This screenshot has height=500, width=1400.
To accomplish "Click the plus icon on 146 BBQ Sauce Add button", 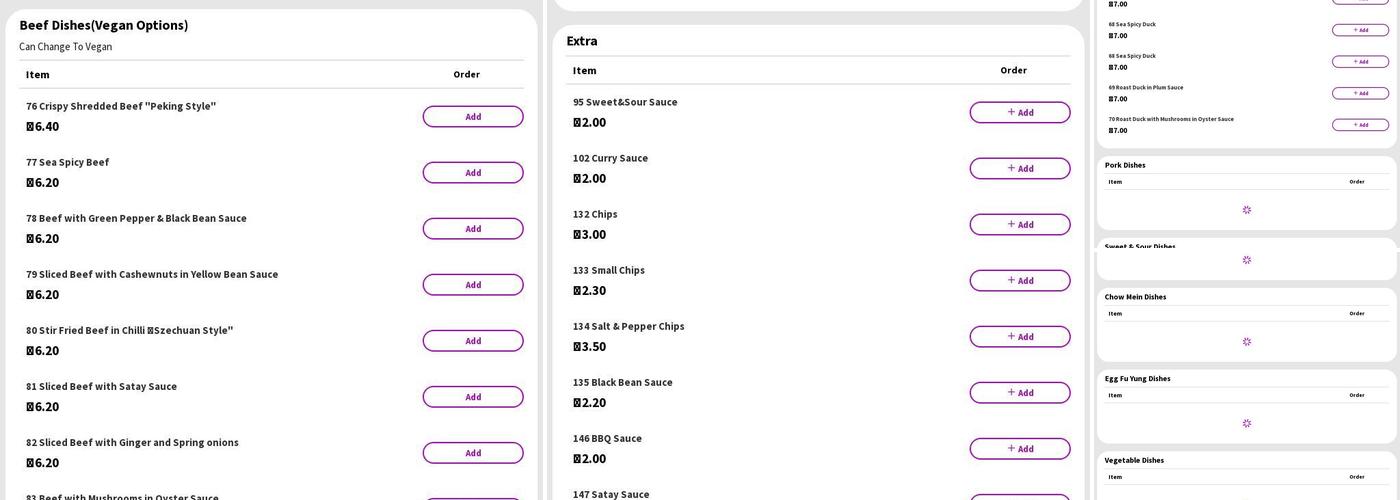I will [1011, 448].
